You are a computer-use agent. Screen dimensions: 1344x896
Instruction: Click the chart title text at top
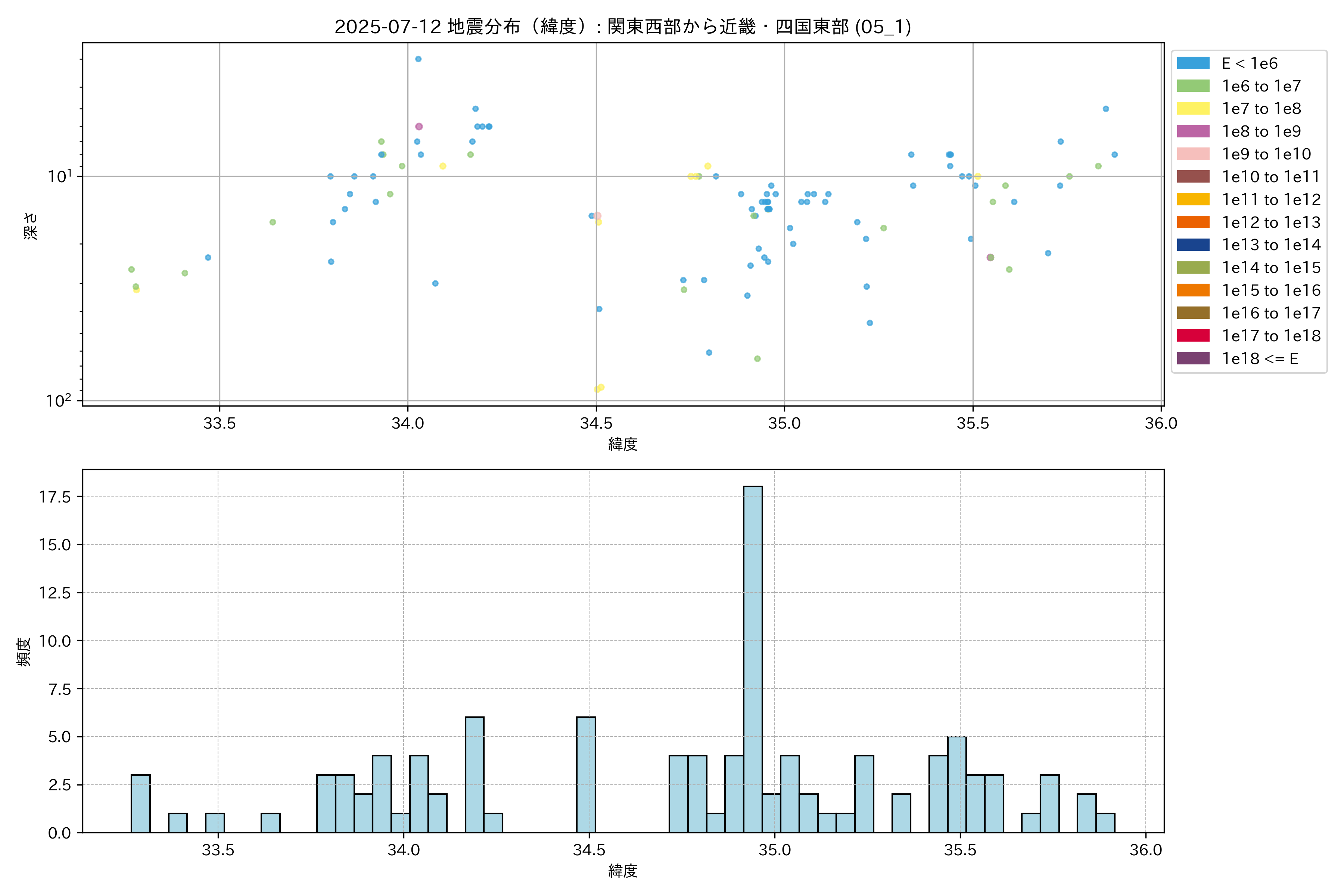(x=622, y=27)
